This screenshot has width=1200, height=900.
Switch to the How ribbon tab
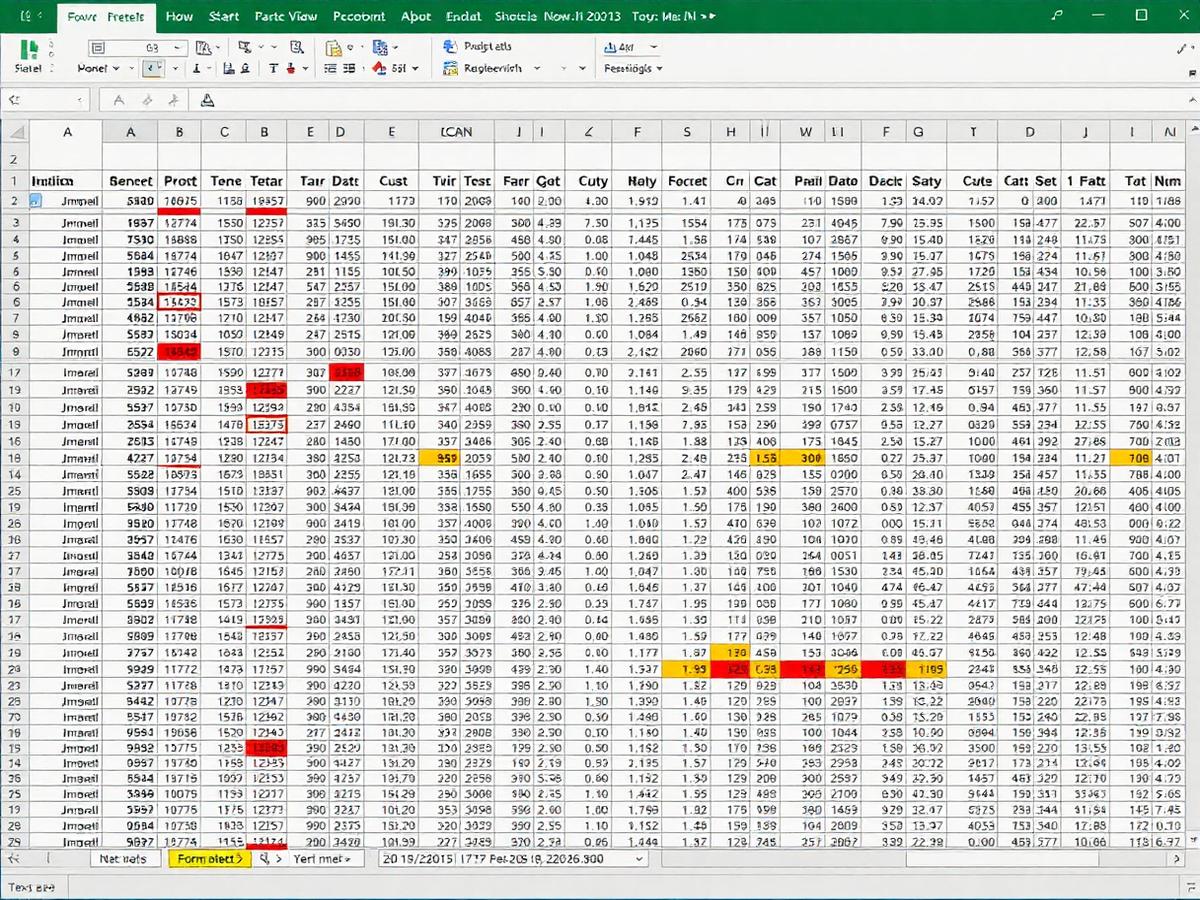180,16
